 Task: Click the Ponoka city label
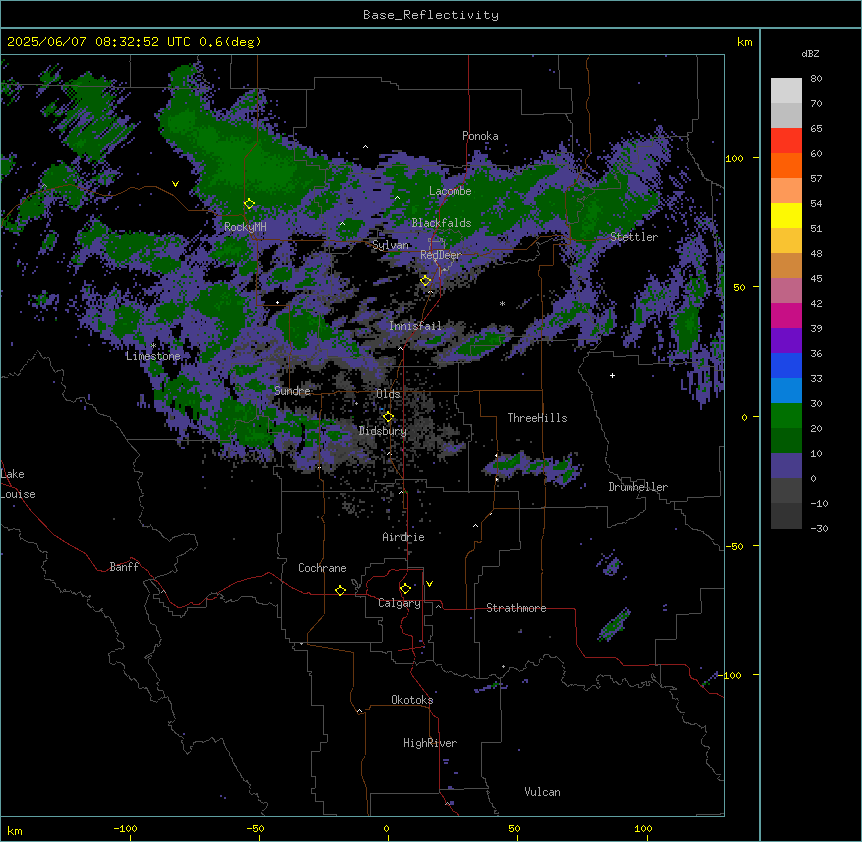pos(480,136)
